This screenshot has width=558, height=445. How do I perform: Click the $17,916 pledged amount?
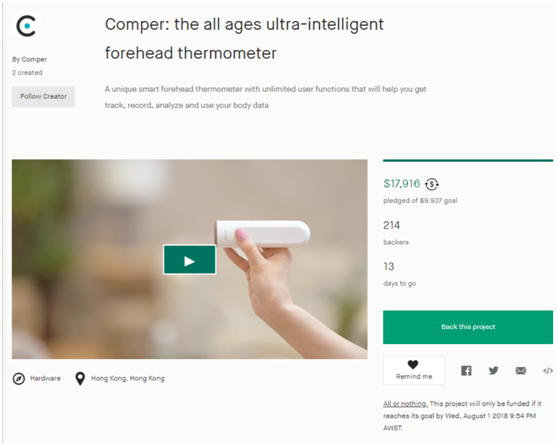click(401, 184)
